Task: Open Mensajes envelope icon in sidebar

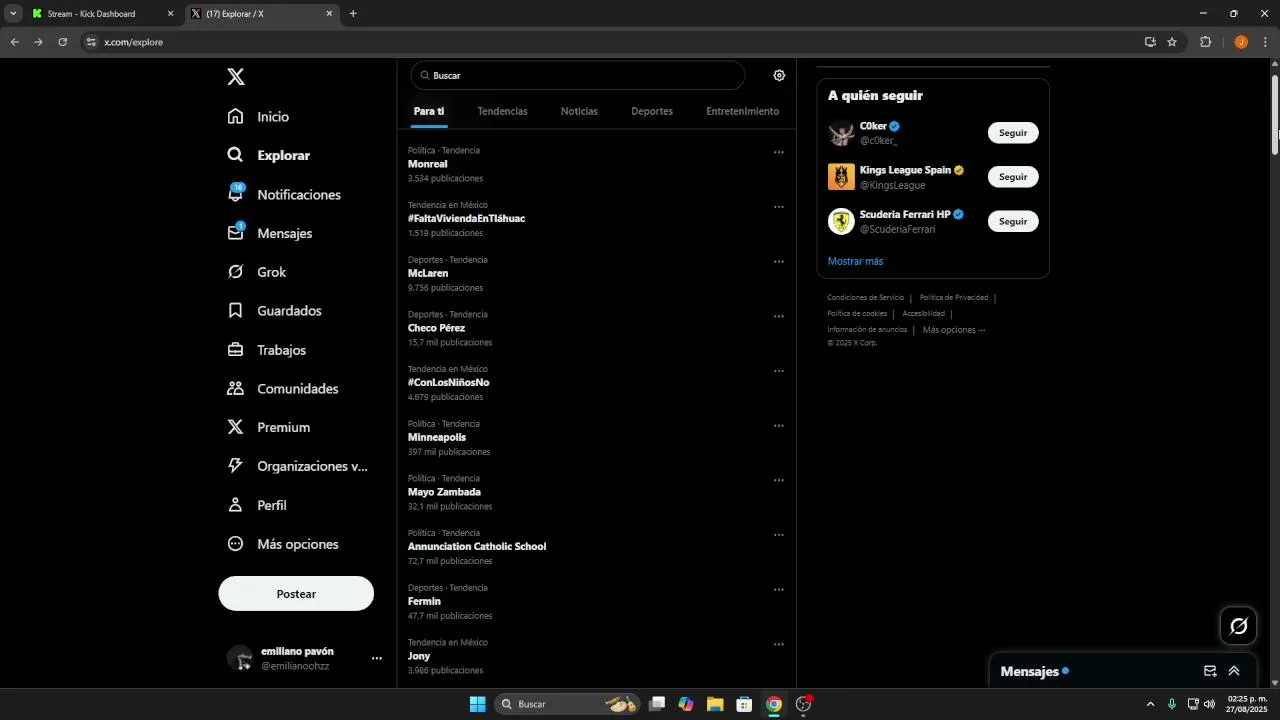Action: pyautogui.click(x=235, y=233)
